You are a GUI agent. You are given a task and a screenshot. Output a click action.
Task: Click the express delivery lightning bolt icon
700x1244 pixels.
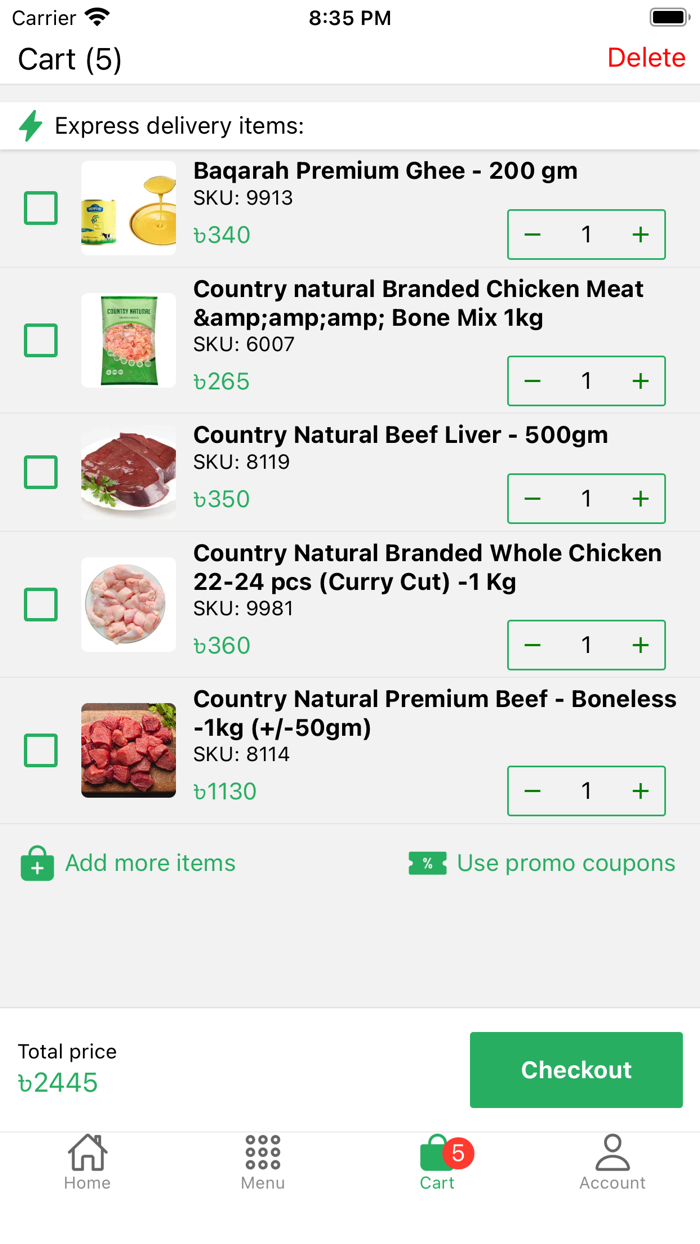coord(31,126)
